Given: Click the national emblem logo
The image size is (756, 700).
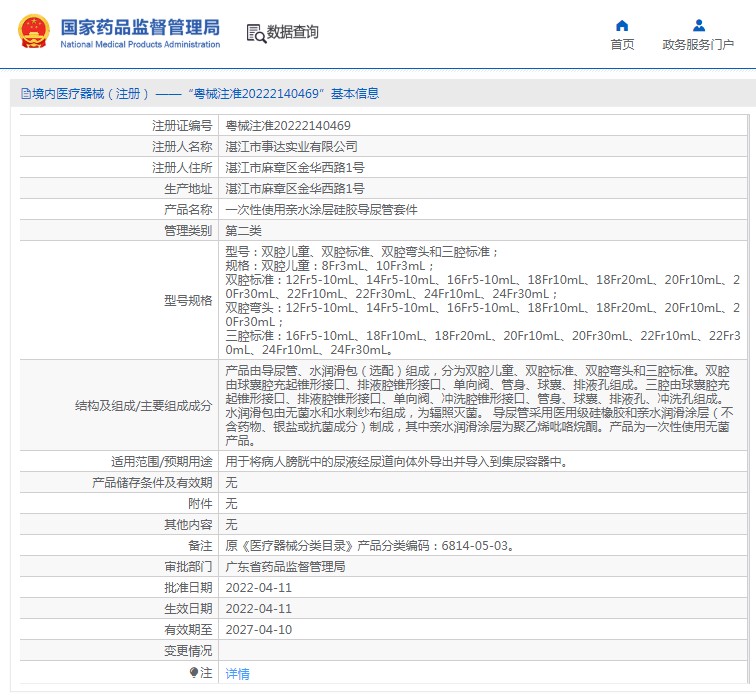Looking at the screenshot, I should click(x=34, y=31).
